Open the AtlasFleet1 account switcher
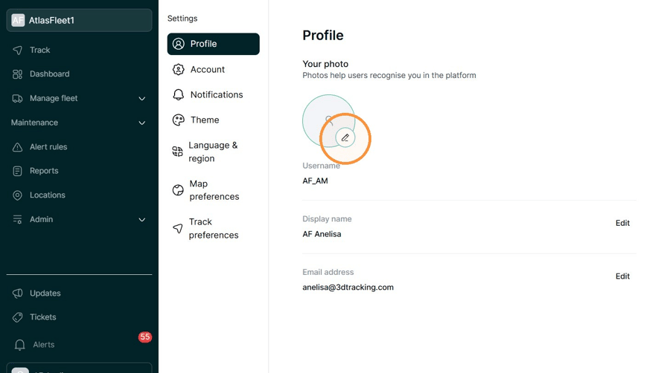The width and height of the screenshot is (670, 373). coord(79,20)
